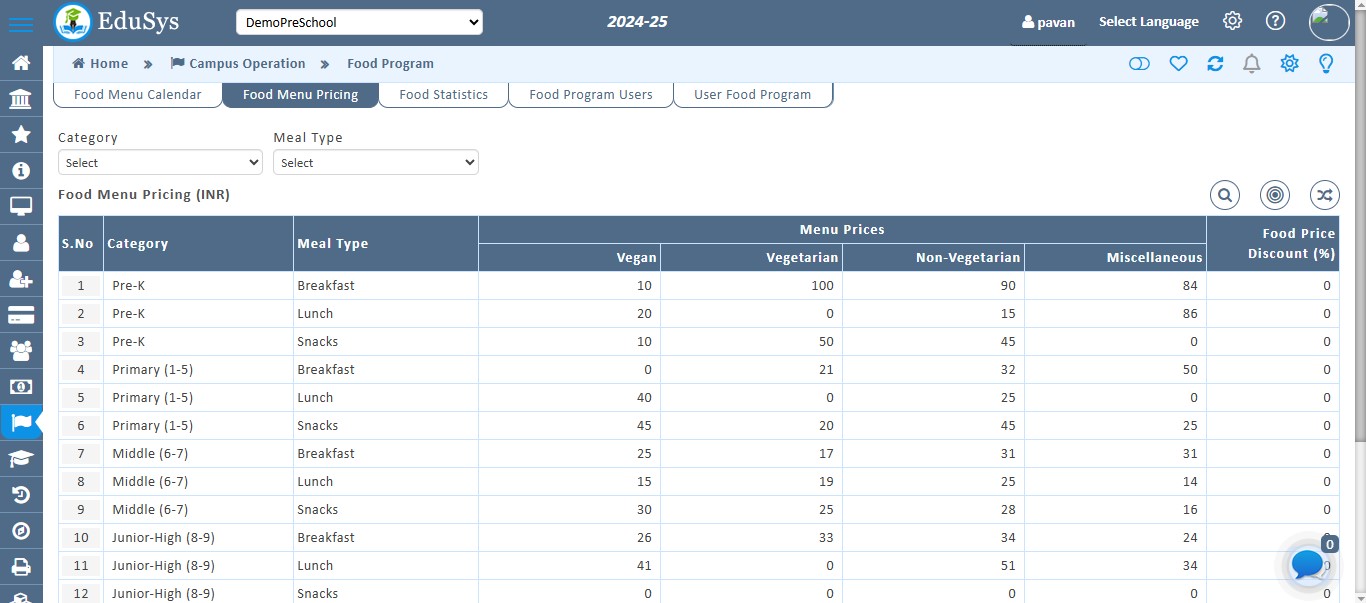Toggle the dark mode switch in breadcrumb bar

1139,63
